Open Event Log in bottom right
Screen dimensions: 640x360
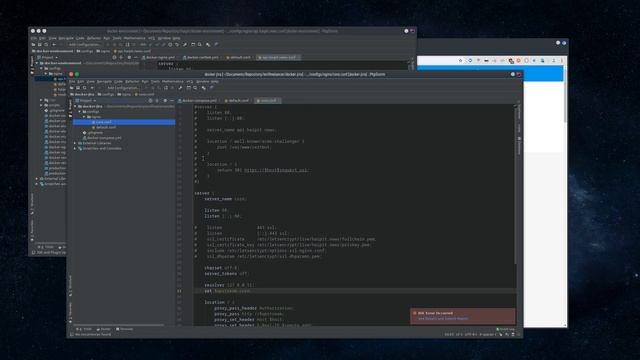[x=505, y=329]
